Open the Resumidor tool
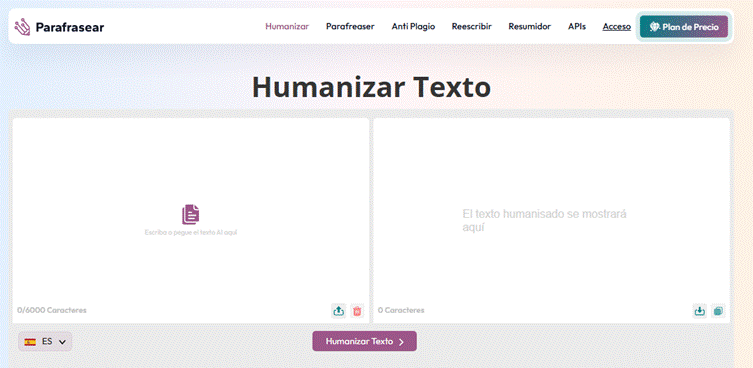This screenshot has height=368, width=753. tap(530, 26)
